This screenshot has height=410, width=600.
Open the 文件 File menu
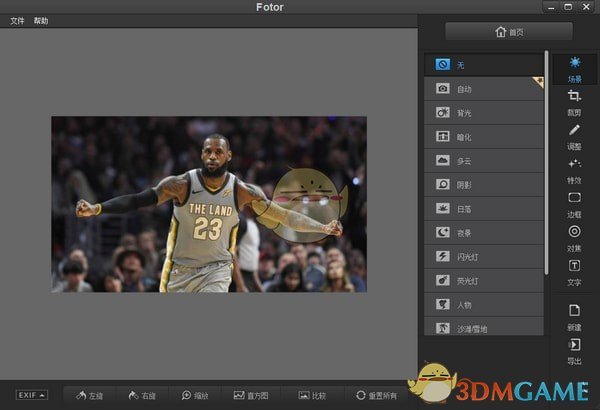tap(17, 21)
